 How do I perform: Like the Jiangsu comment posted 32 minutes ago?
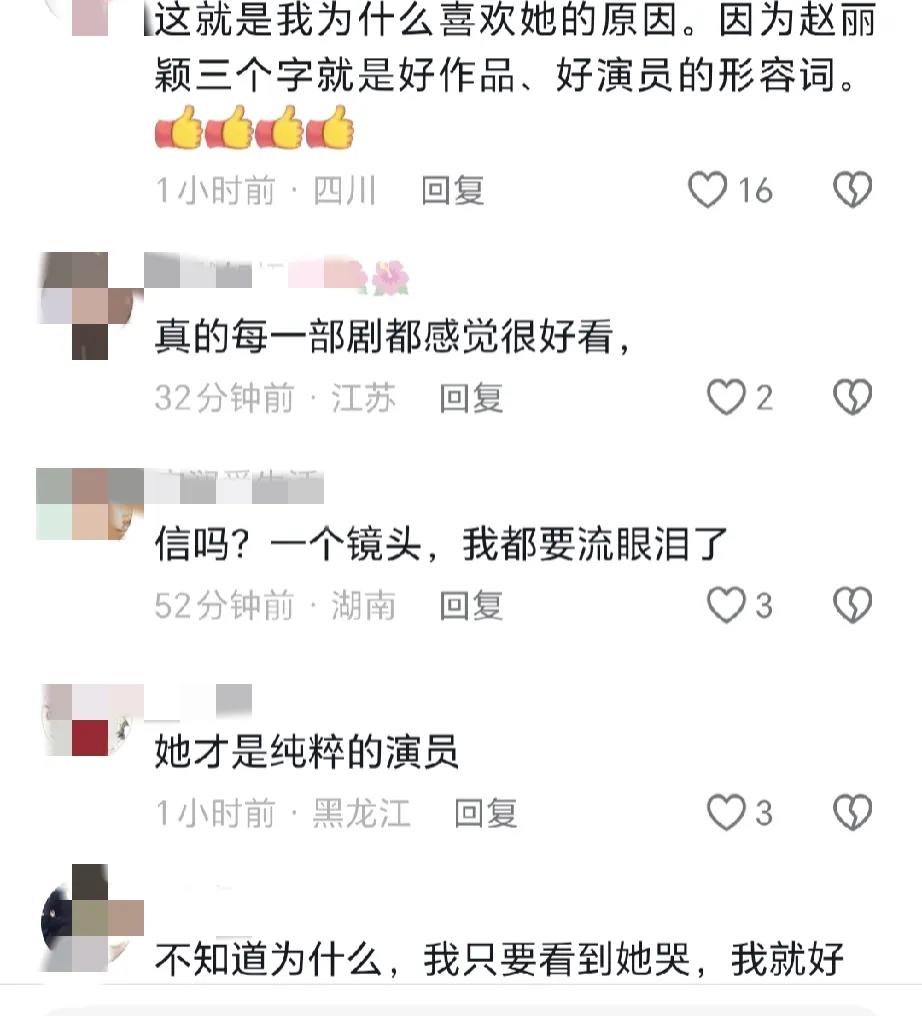726,397
